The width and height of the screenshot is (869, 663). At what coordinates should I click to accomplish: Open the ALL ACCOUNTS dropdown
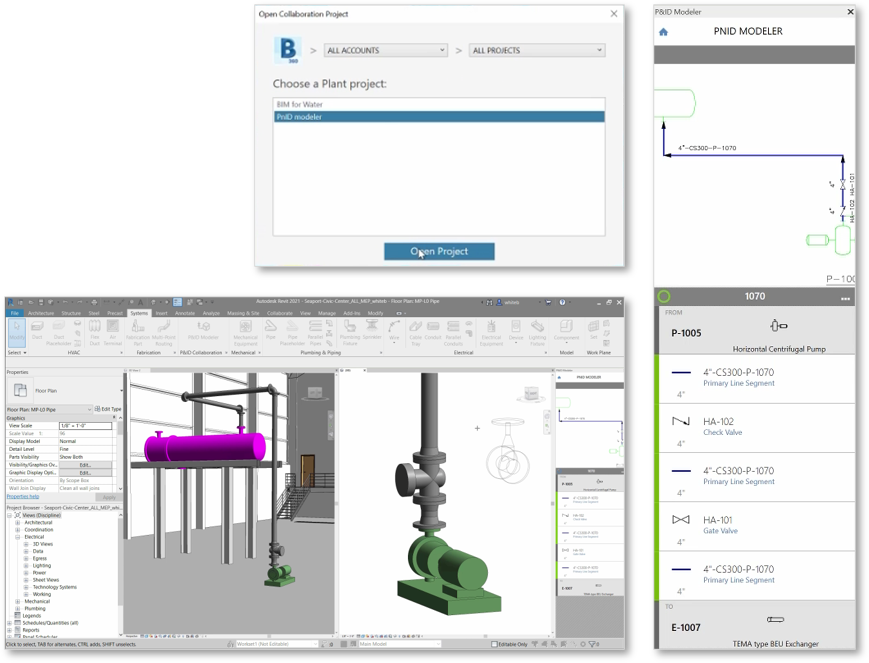pos(386,50)
